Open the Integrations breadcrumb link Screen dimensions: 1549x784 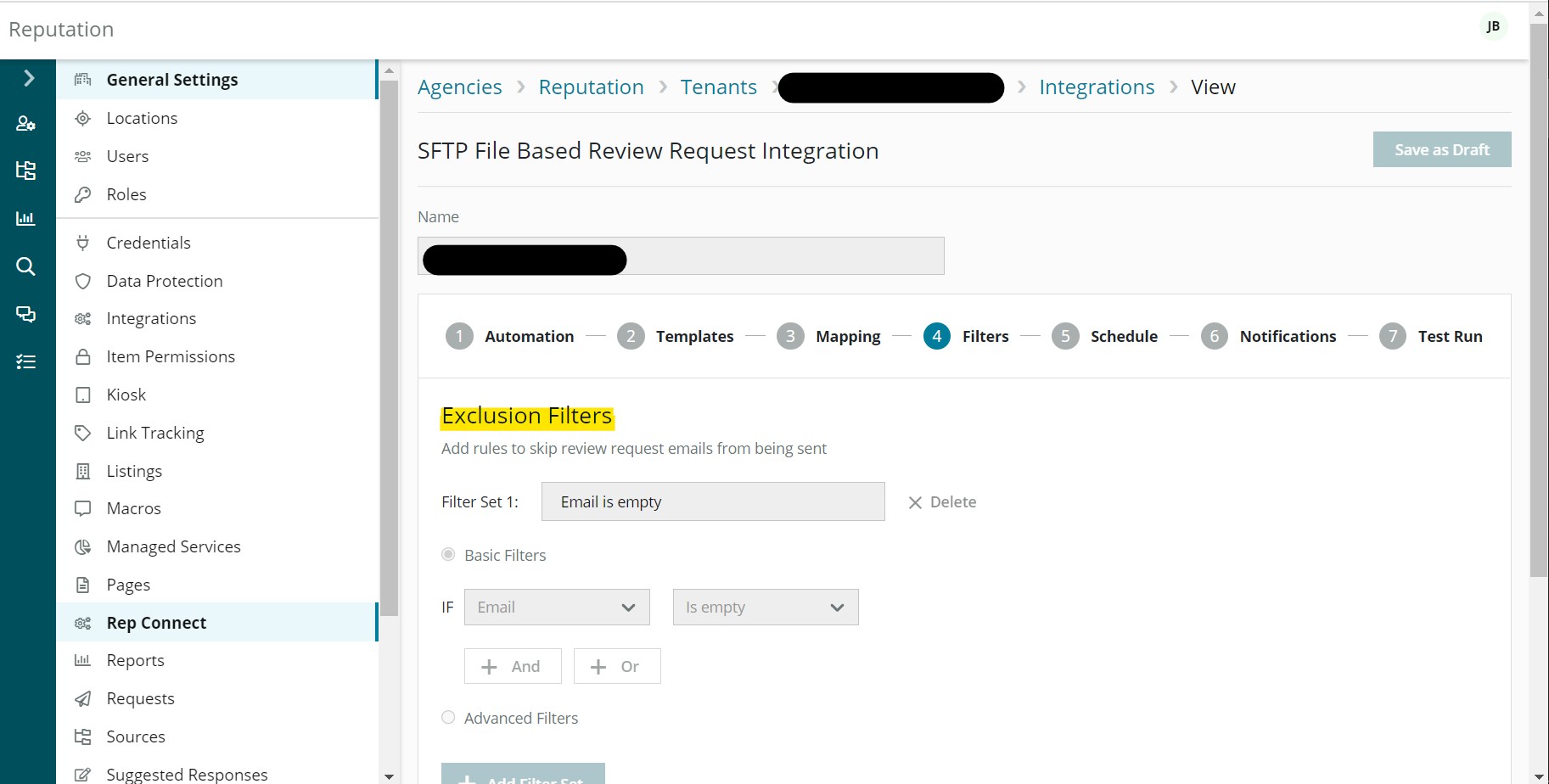1097,87
